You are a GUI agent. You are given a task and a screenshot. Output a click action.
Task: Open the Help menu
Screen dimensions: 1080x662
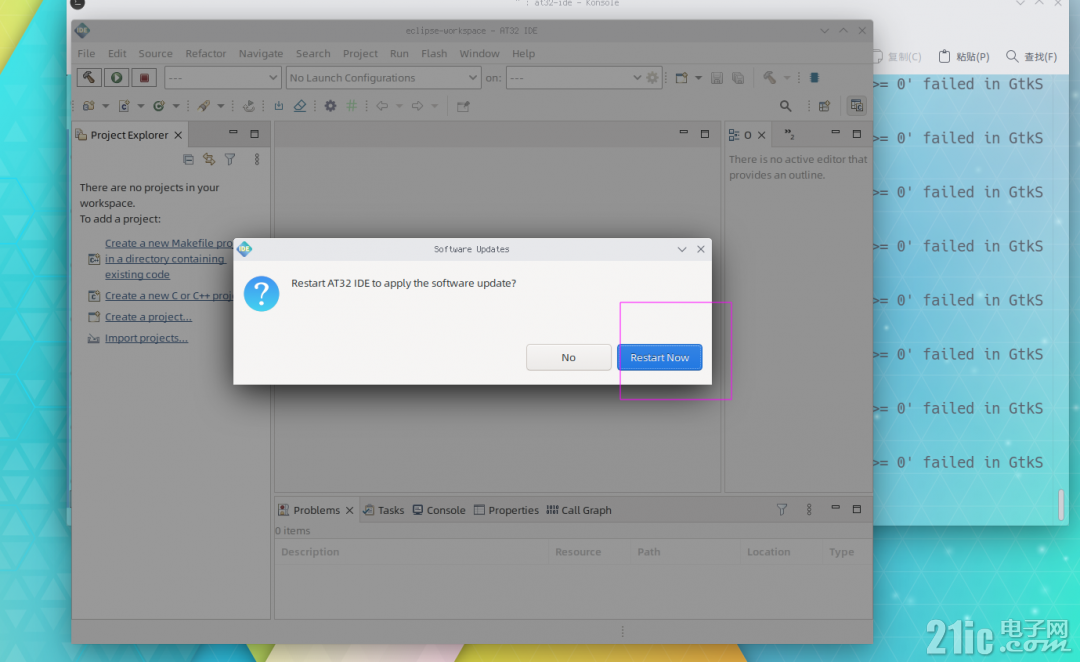[x=523, y=53]
